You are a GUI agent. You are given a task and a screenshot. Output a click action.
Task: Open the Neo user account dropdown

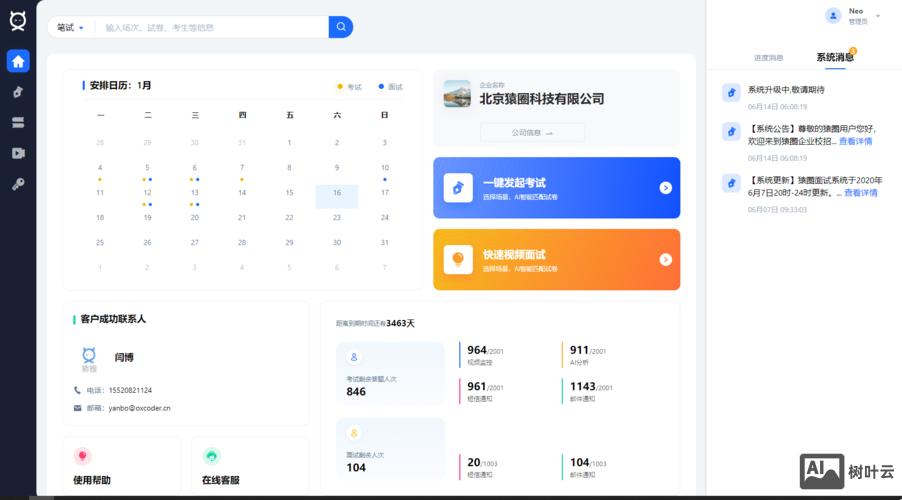tap(856, 16)
